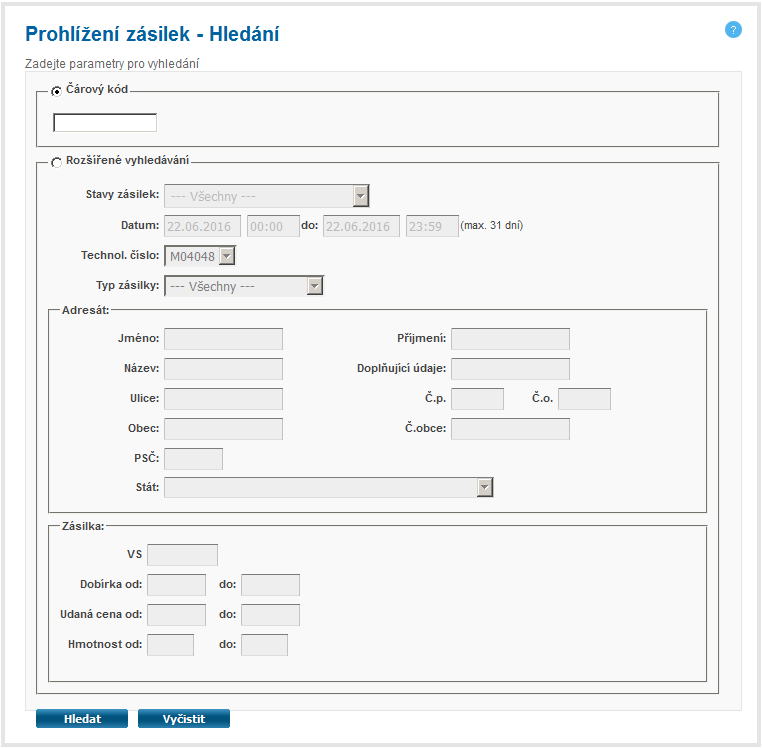Open the Stavy zásilek dropdown
This screenshot has width=762, height=748.
coord(266,196)
